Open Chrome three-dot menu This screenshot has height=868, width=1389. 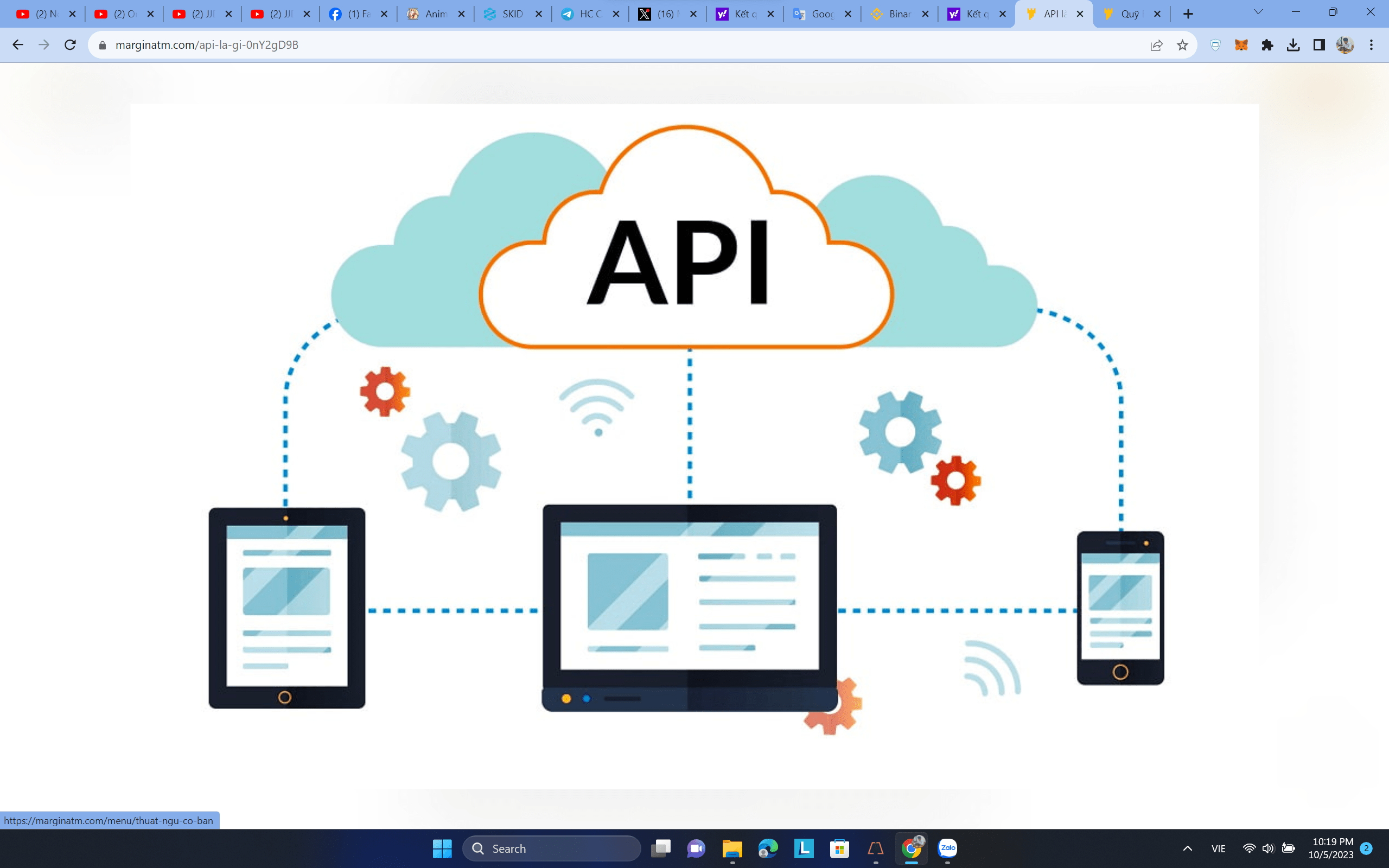[x=1371, y=45]
